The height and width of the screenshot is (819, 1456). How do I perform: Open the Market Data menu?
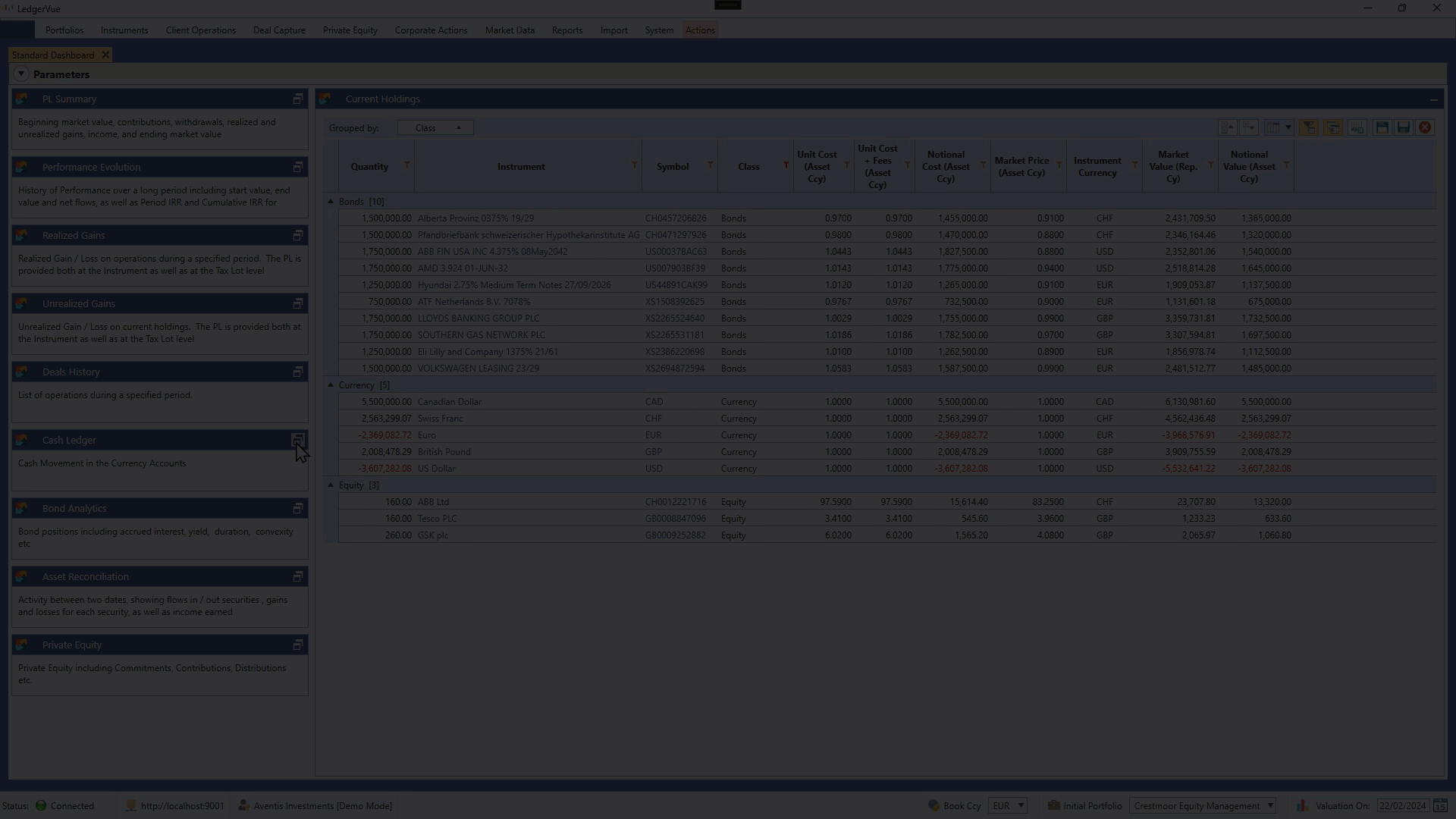[x=510, y=30]
